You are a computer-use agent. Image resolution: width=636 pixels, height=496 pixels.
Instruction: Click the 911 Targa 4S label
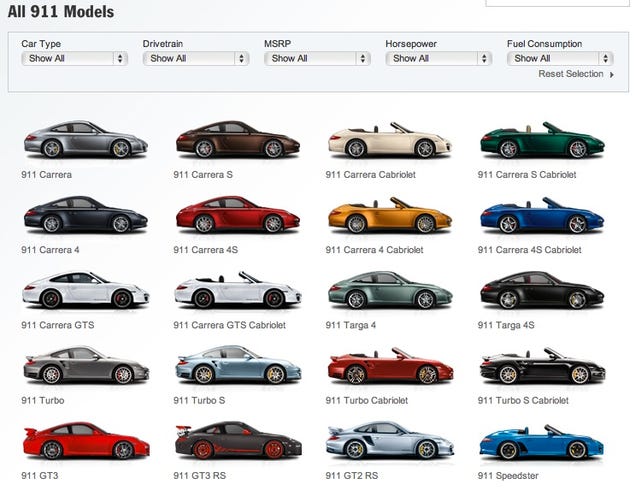point(506,325)
